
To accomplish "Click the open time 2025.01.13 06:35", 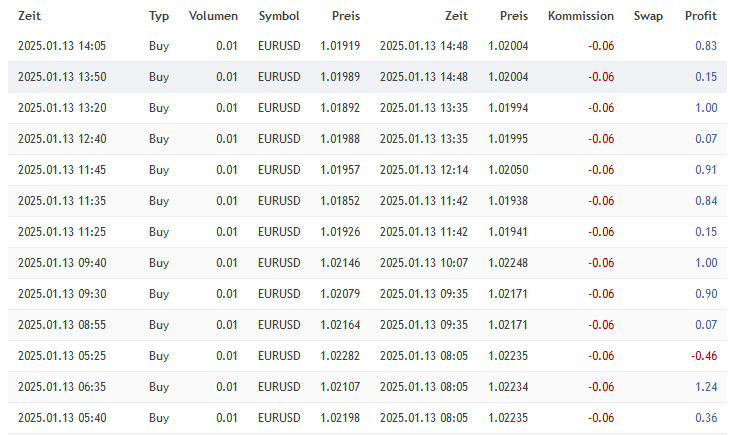I will click(x=62, y=387).
